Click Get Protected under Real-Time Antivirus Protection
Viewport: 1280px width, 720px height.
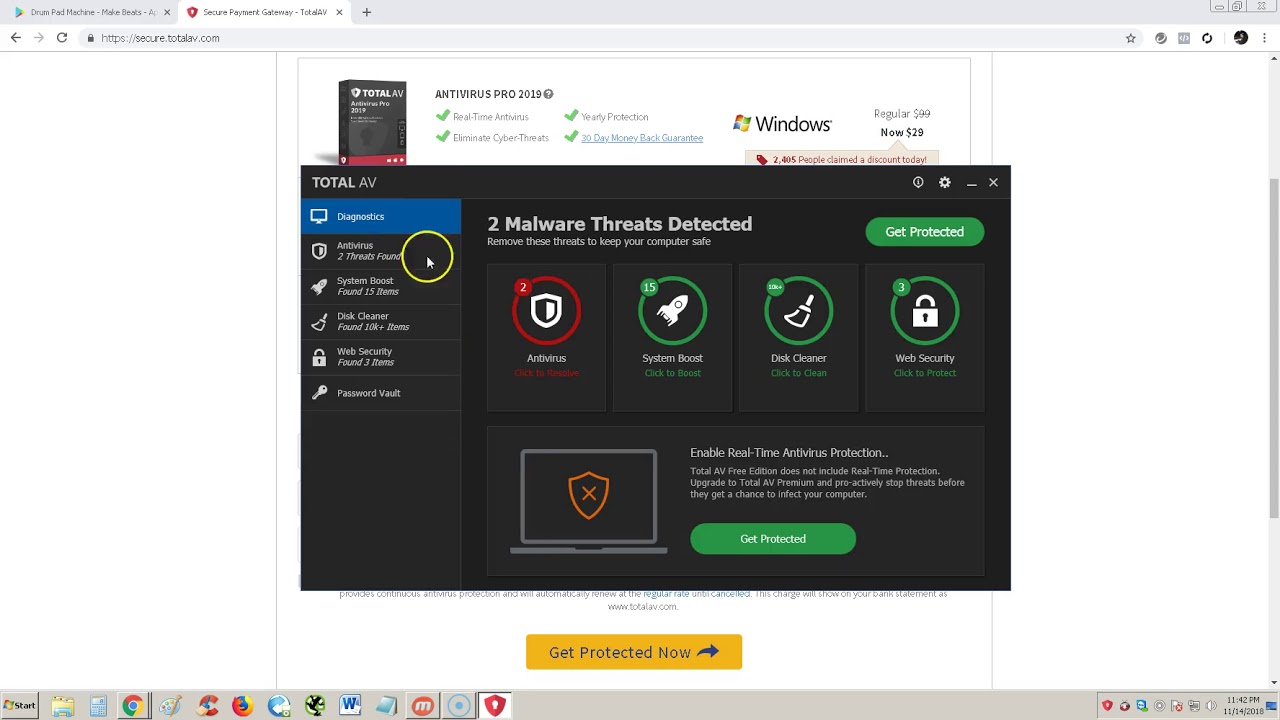[773, 539]
